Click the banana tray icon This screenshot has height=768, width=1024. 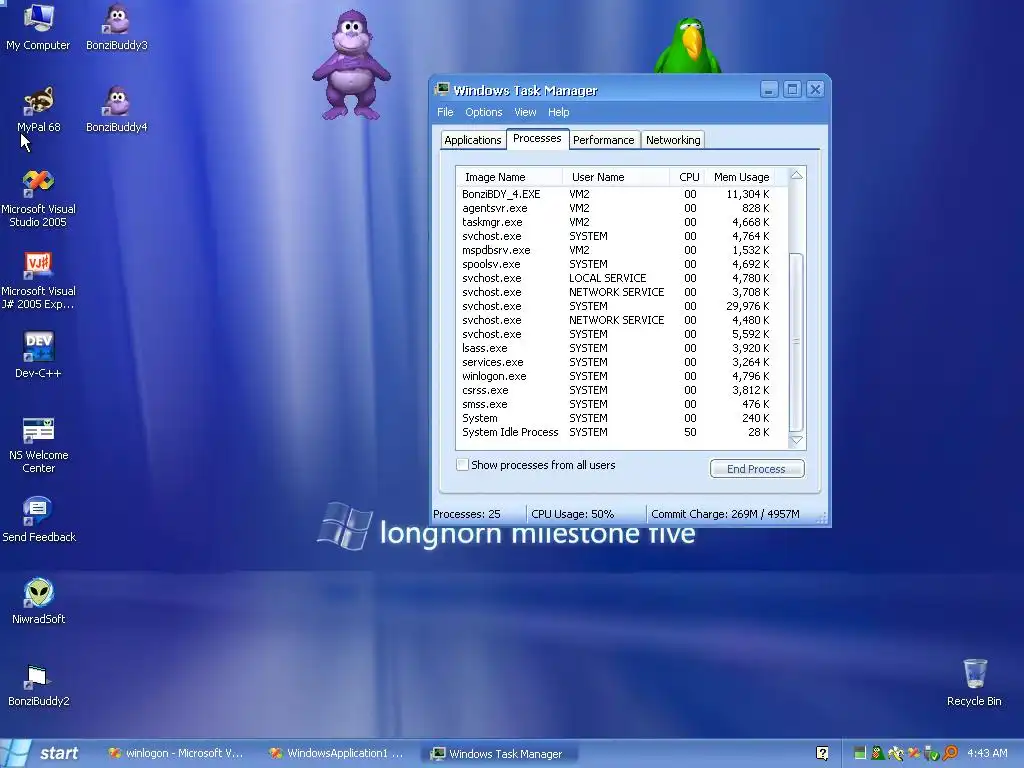coord(895,753)
